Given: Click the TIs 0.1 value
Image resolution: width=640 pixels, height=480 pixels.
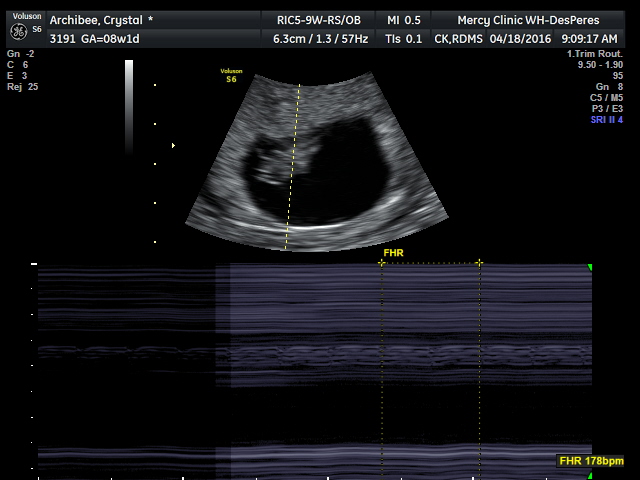Looking at the screenshot, I should click(x=403, y=39).
